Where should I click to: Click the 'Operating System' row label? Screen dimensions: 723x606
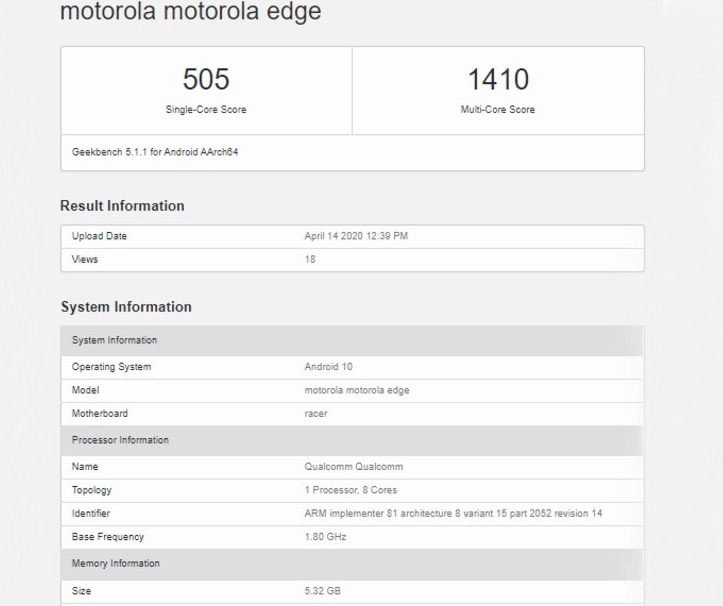pos(111,367)
